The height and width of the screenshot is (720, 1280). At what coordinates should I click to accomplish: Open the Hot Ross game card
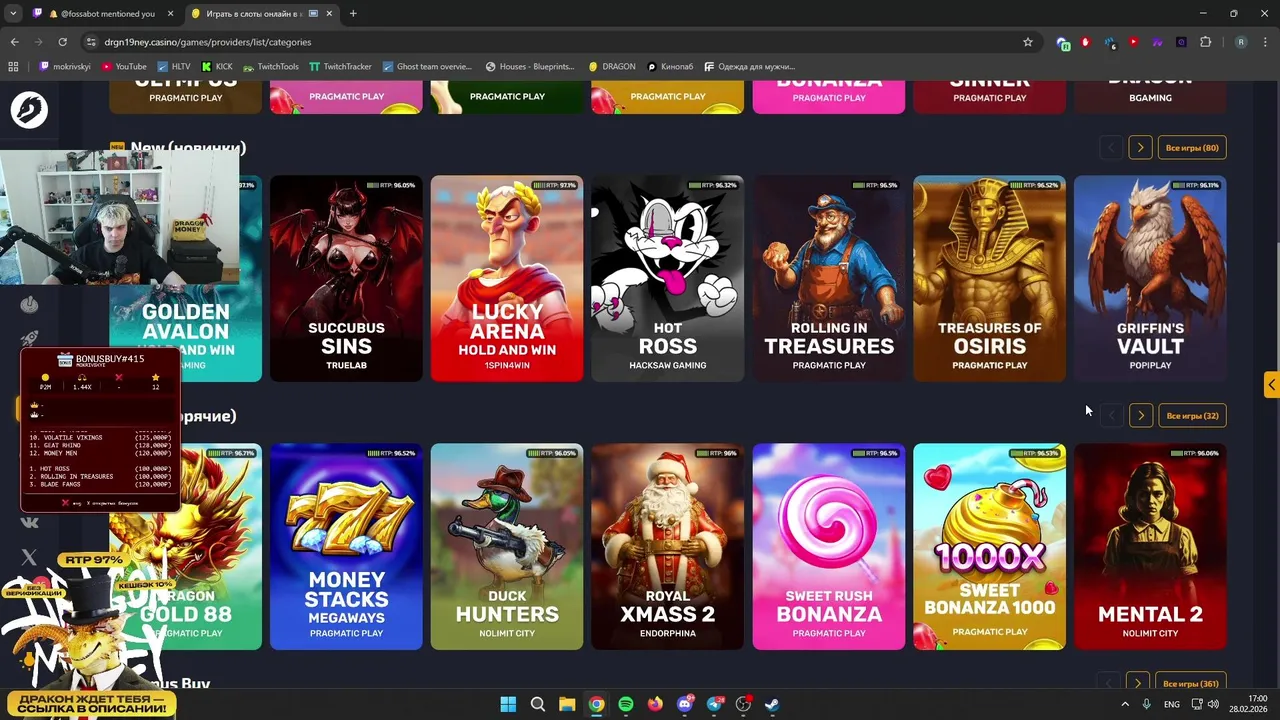click(x=668, y=279)
